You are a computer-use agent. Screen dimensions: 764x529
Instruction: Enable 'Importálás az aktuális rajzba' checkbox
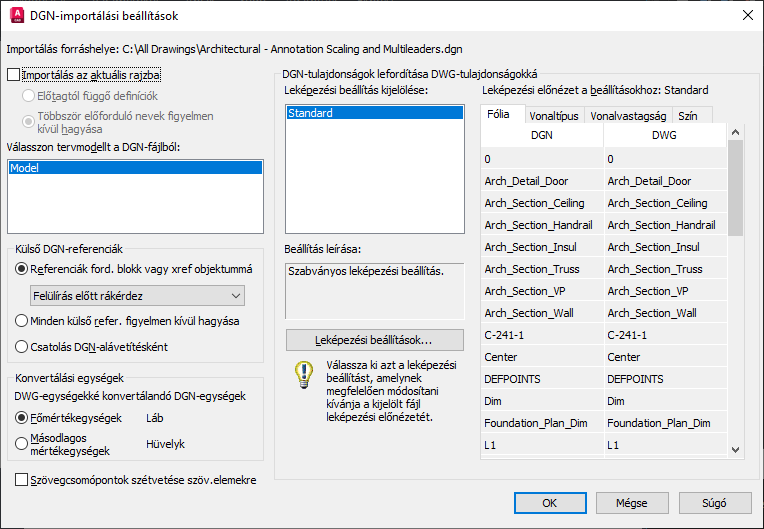coord(14,75)
